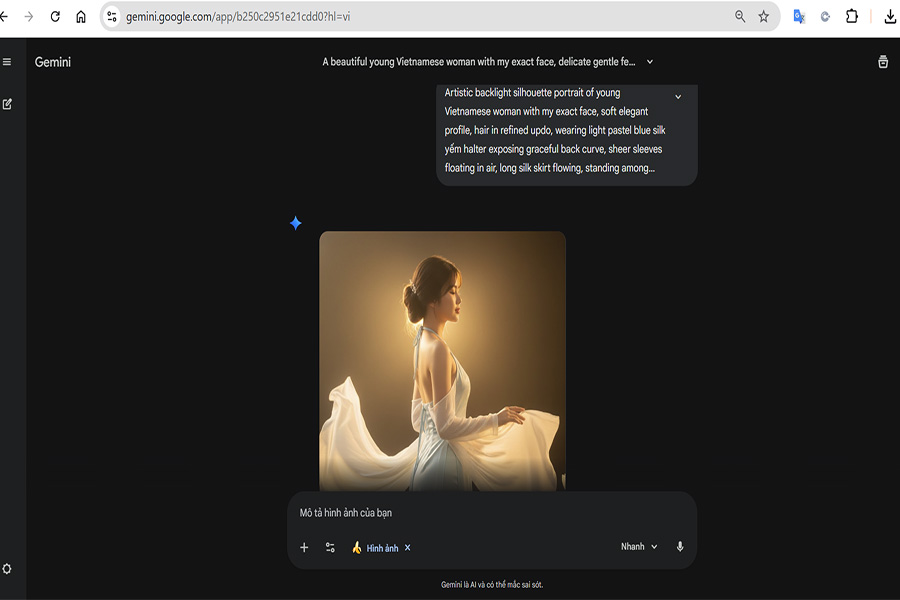Activate the microphone voice input
Screen dimensions: 900x600
coord(680,547)
